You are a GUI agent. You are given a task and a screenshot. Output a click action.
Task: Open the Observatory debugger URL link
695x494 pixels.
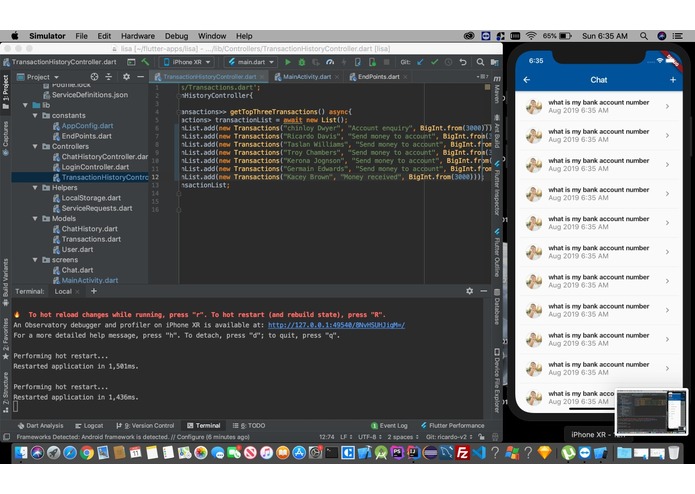[x=336, y=325]
